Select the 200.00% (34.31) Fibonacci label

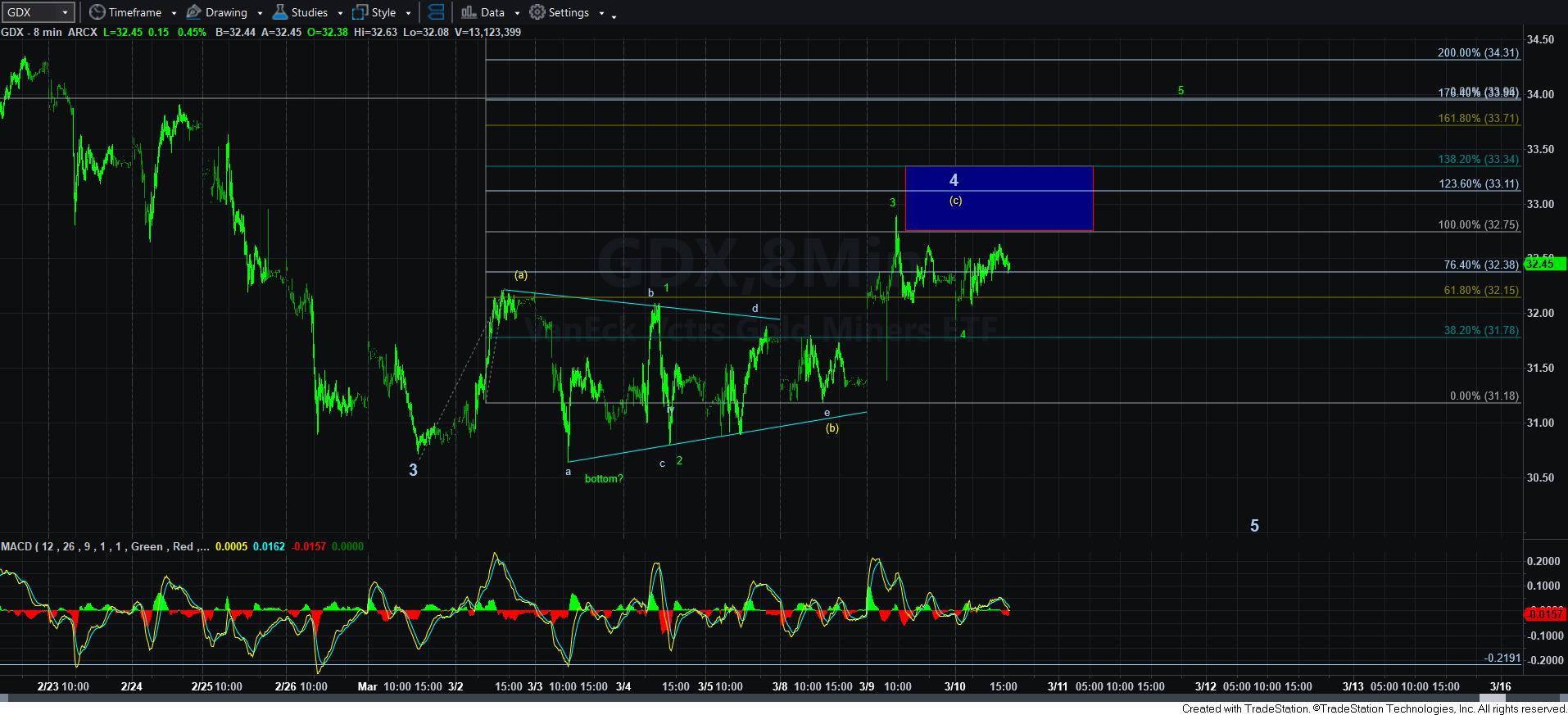(x=1478, y=52)
